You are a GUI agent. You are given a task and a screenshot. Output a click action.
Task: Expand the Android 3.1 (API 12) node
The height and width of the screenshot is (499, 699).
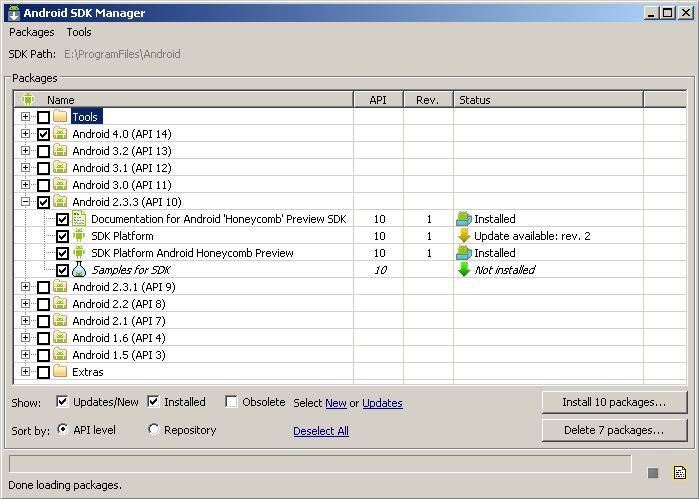(x=25, y=167)
